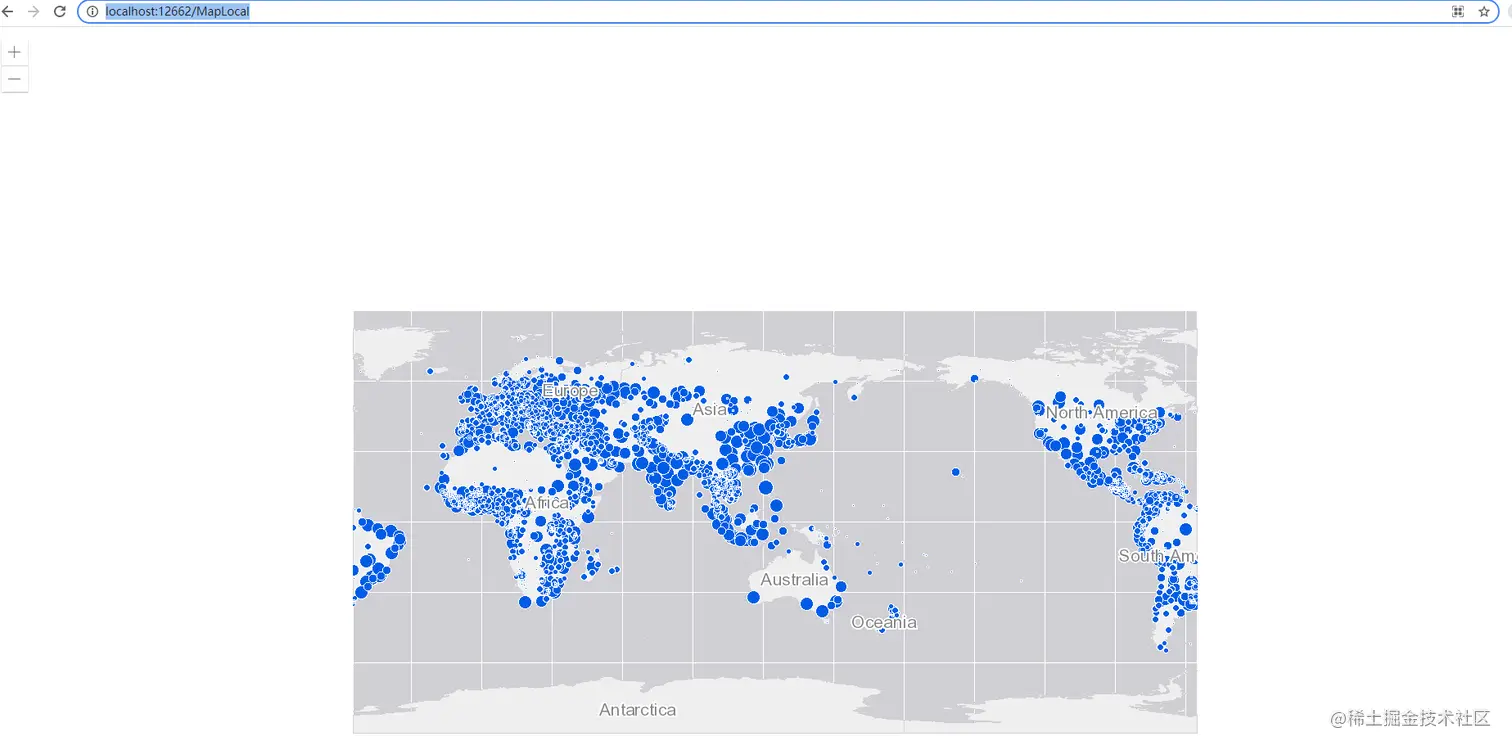Click the Australia label on the map
Image resolution: width=1512 pixels, height=750 pixels.
tap(794, 580)
